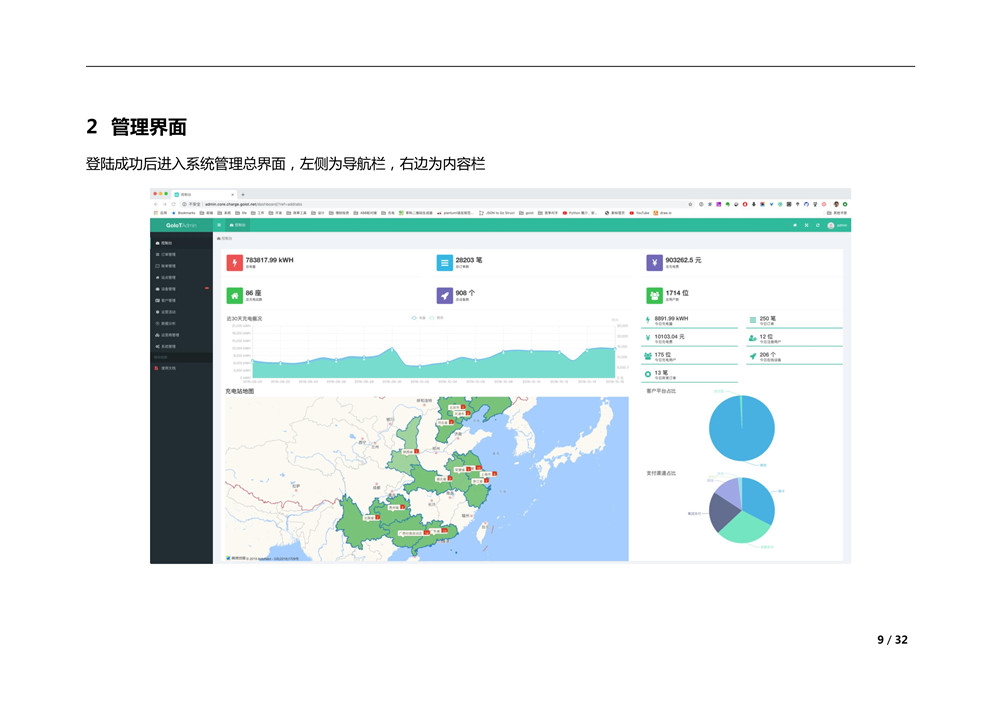Open the last sidebar item with red icon

coord(167,369)
